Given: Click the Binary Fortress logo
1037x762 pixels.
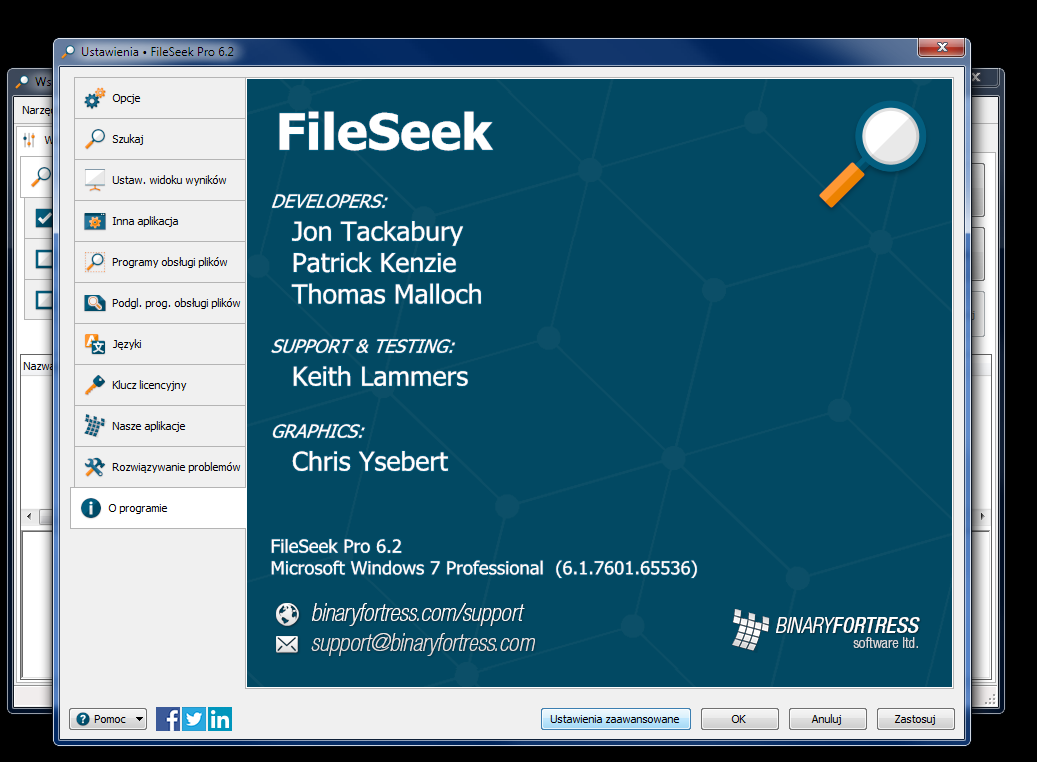Looking at the screenshot, I should pyautogui.click(x=826, y=630).
